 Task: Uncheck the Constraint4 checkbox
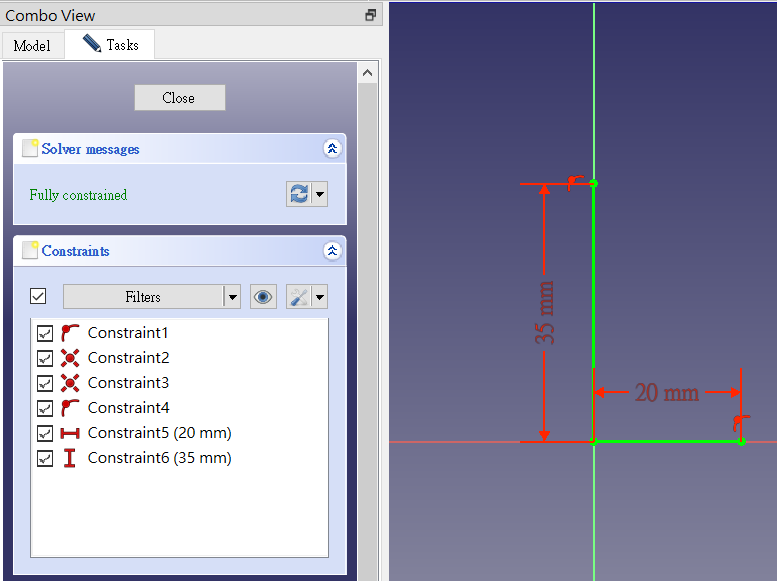[x=45, y=408]
